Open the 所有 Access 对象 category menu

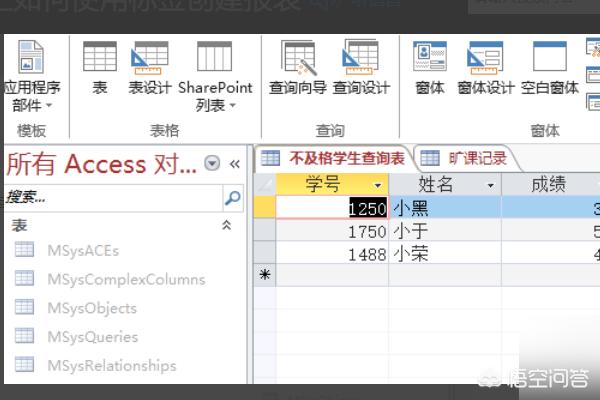point(212,164)
